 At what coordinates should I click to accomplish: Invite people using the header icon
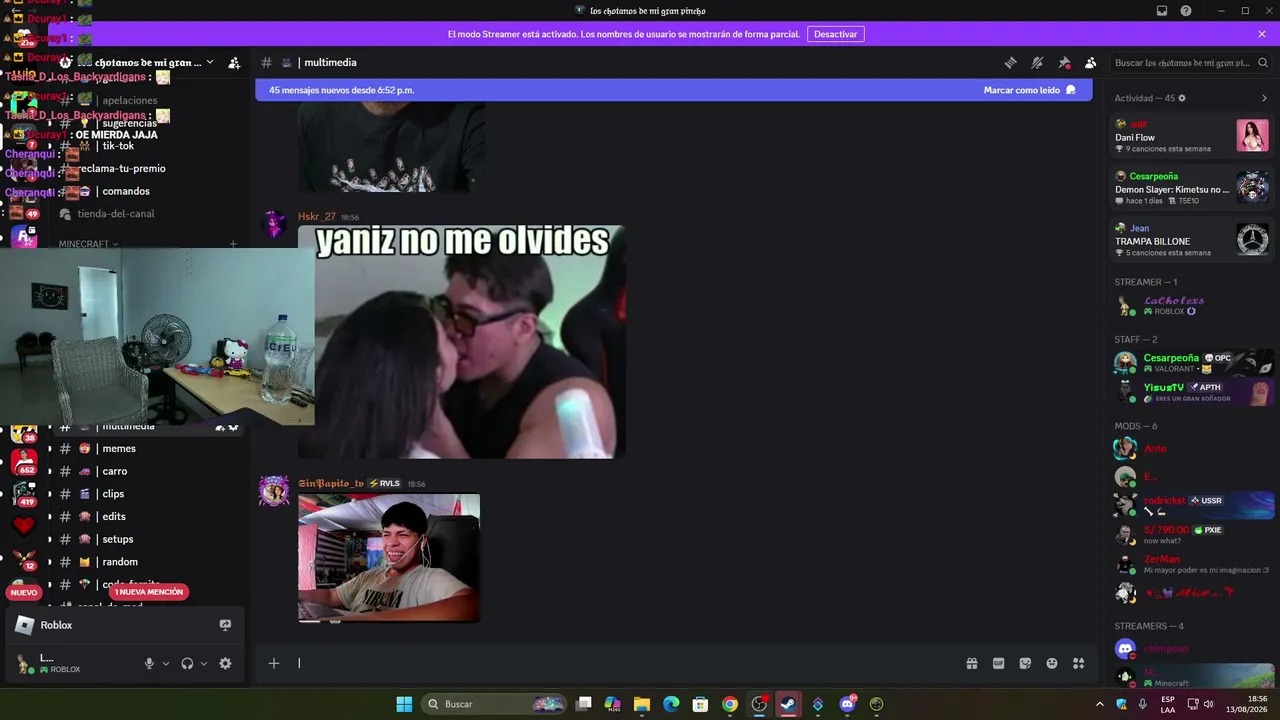coord(234,63)
